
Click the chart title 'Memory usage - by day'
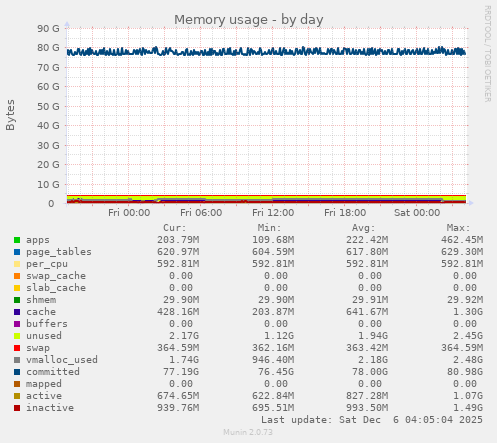[x=249, y=20]
